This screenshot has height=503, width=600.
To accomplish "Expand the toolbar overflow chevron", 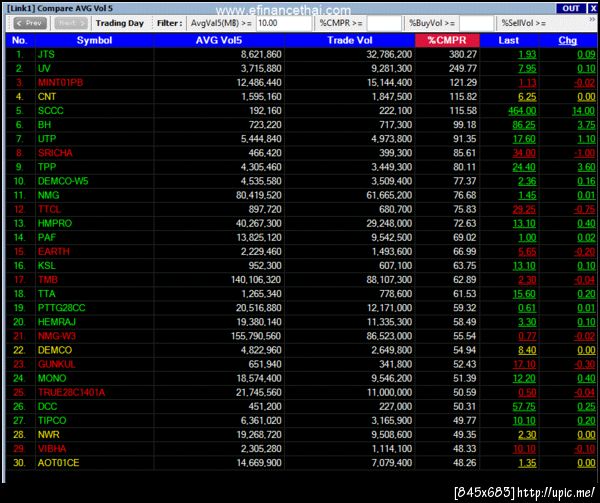I will point(592,20).
